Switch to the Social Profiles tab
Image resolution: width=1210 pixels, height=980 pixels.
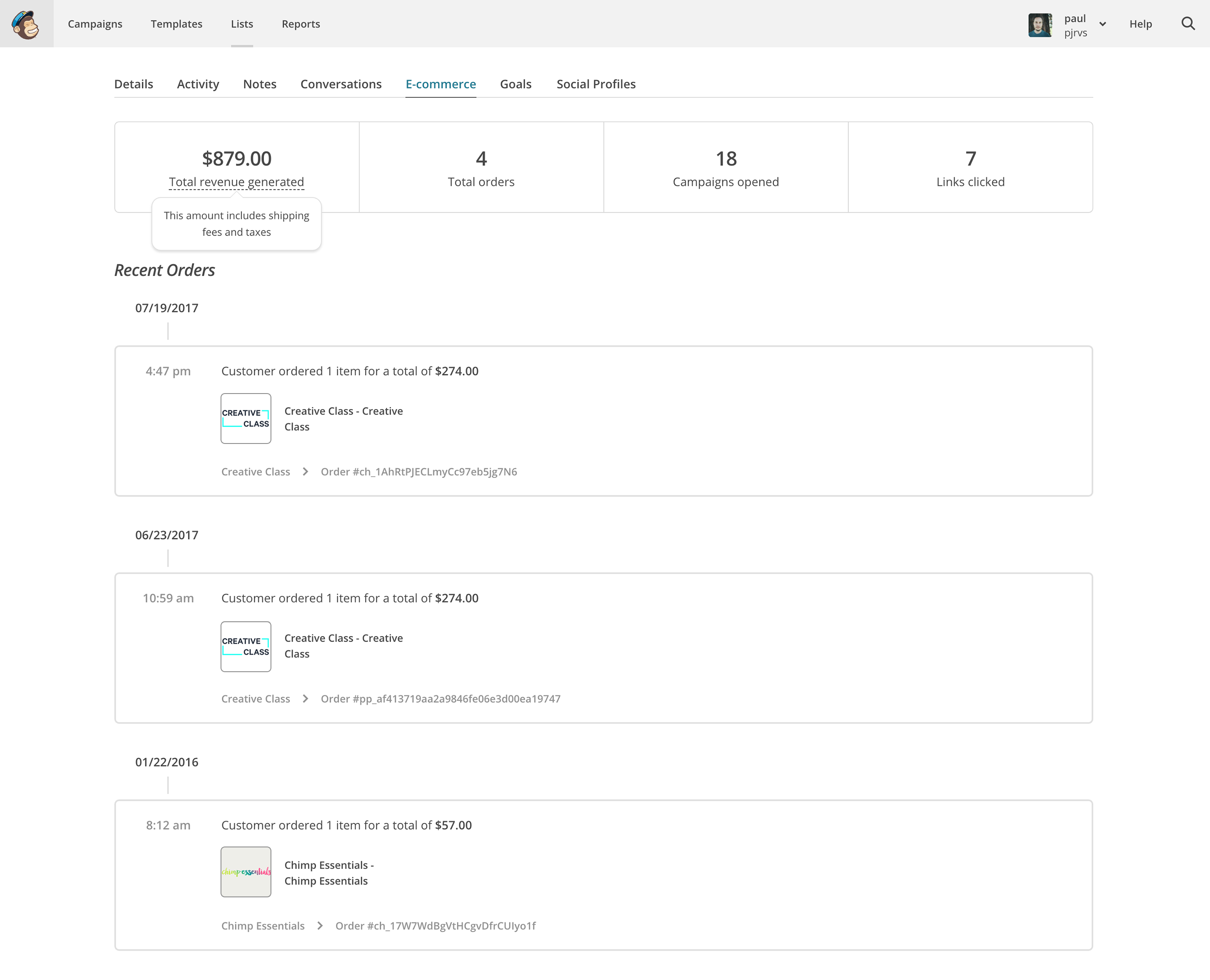[596, 84]
